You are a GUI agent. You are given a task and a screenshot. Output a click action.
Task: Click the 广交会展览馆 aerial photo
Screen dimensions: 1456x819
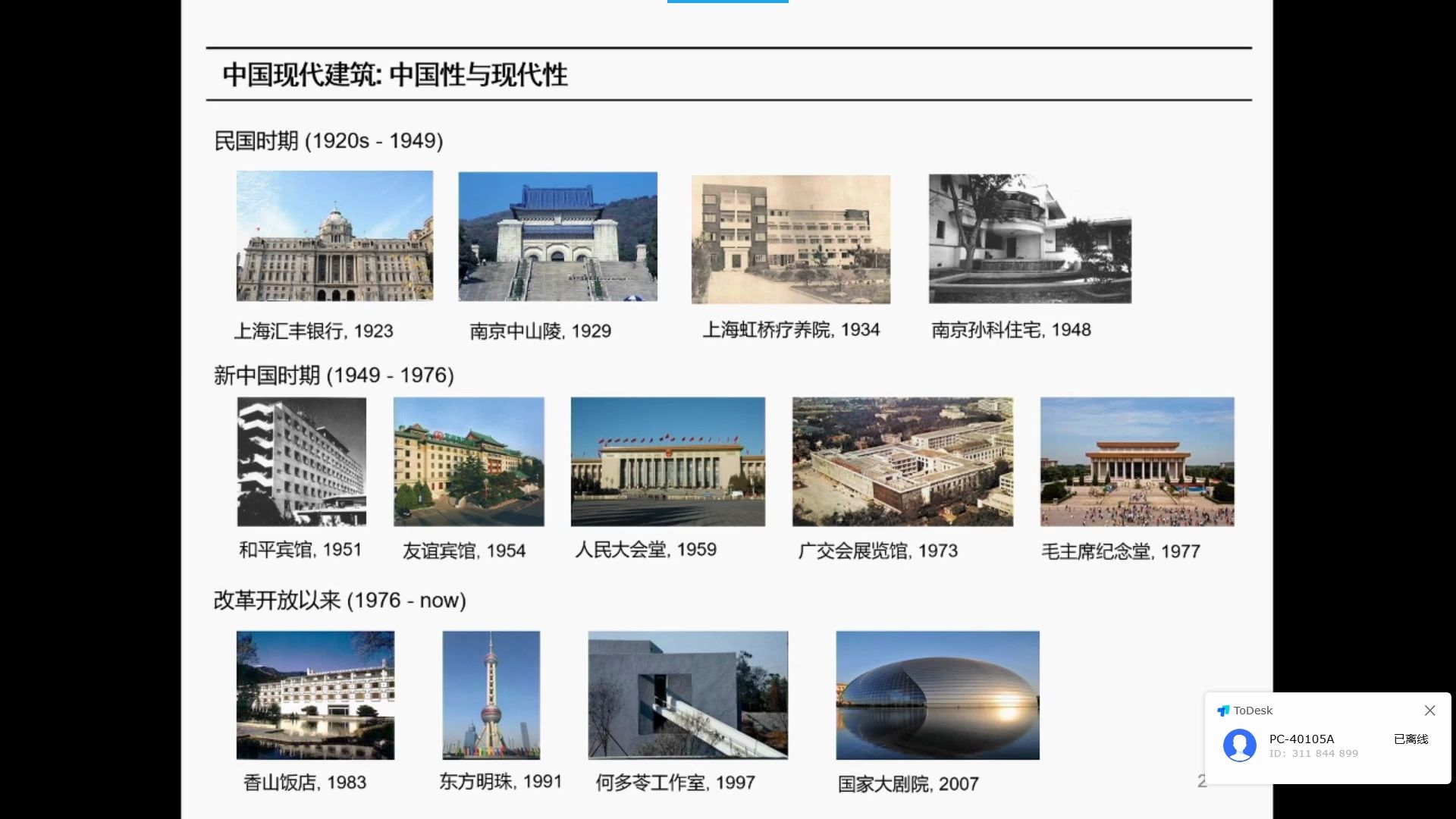pyautogui.click(x=902, y=462)
